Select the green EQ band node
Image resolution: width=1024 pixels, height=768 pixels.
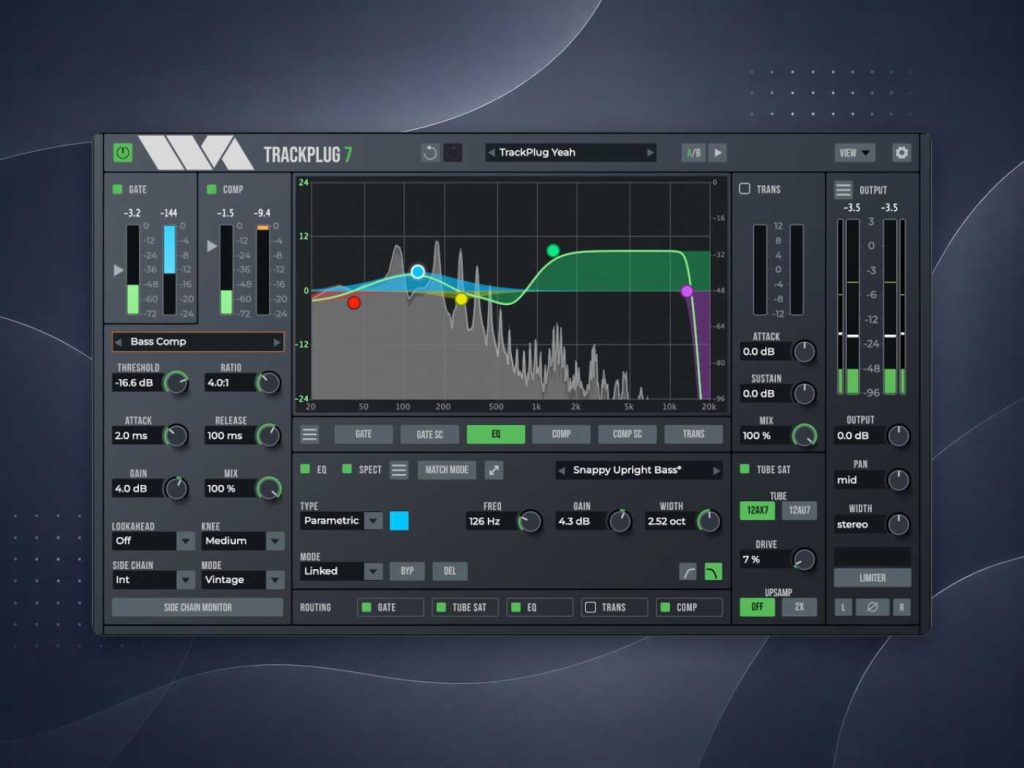coord(553,250)
